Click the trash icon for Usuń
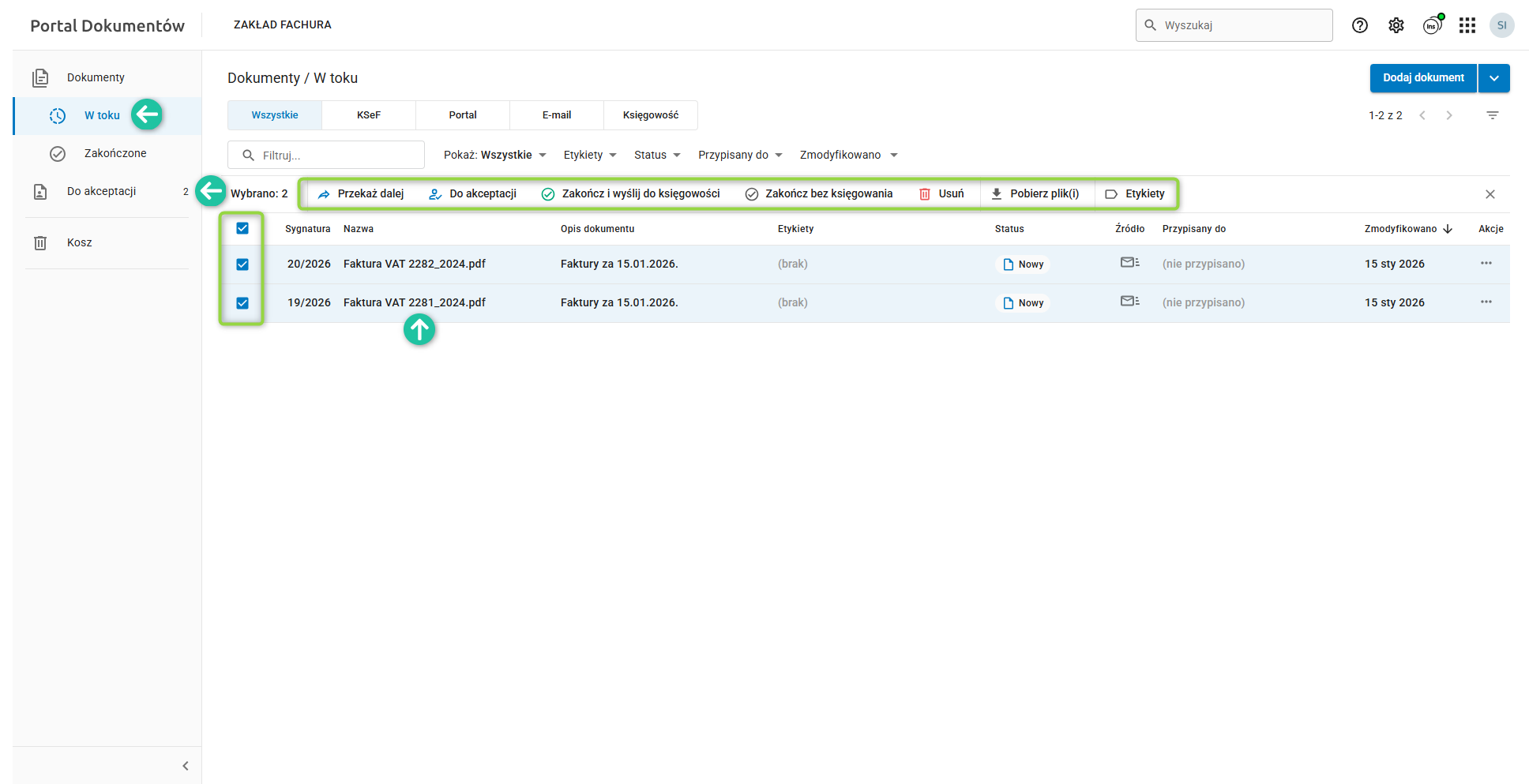 (x=925, y=194)
